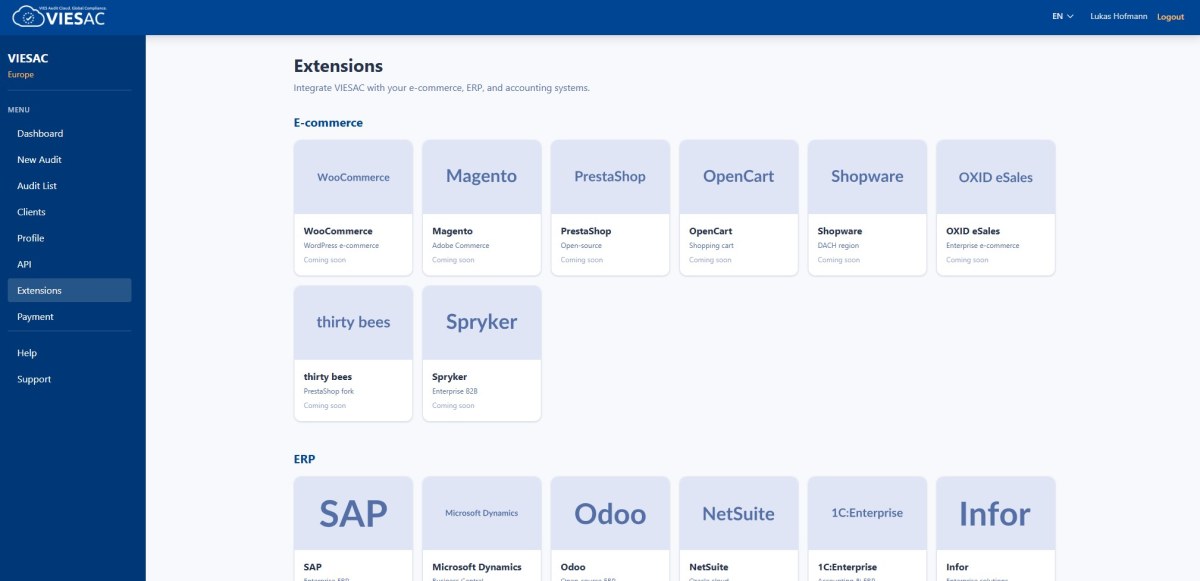
Task: Open the Spryker logo tile
Action: point(482,322)
